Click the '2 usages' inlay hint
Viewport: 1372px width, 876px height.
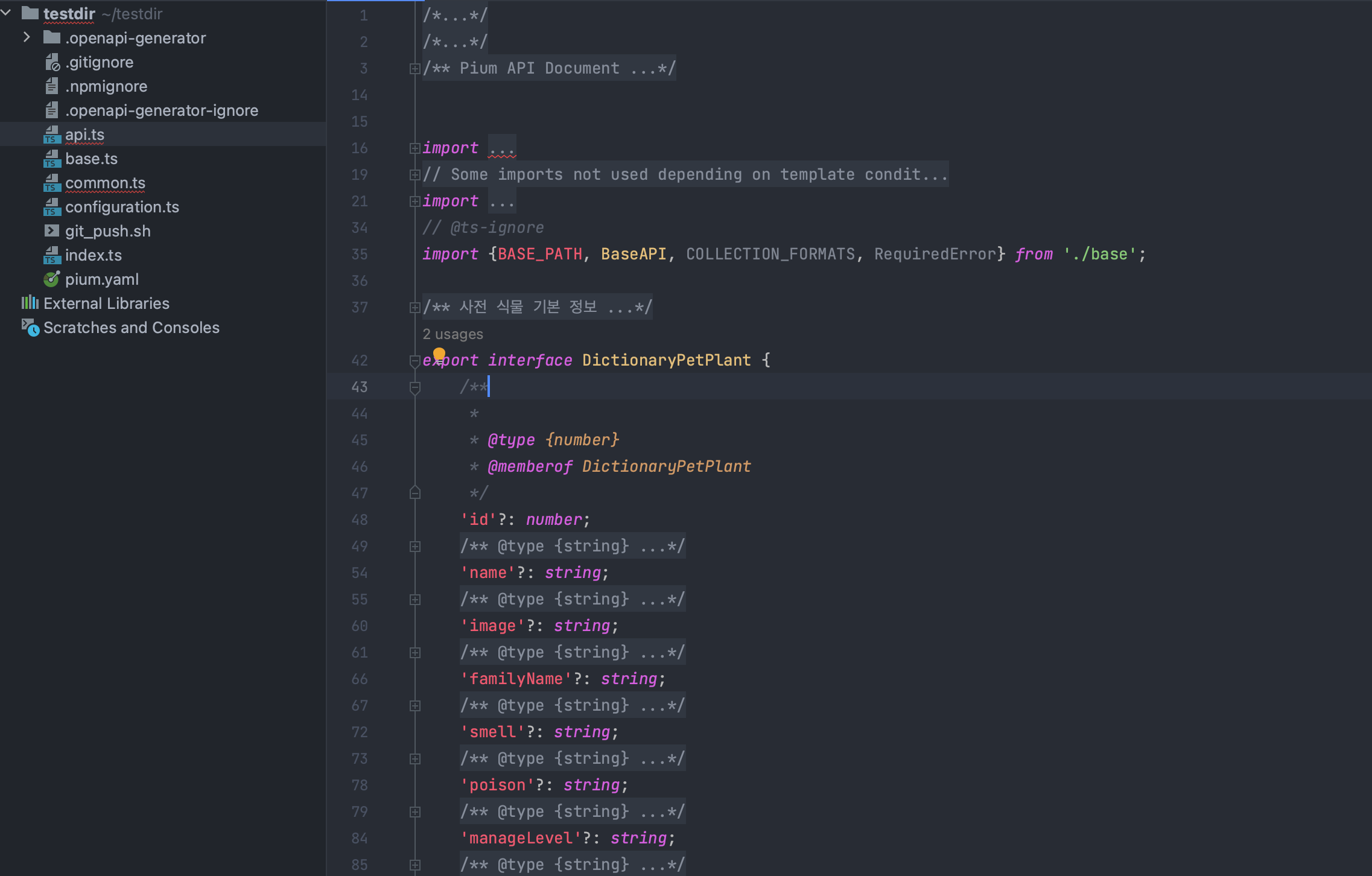point(453,334)
